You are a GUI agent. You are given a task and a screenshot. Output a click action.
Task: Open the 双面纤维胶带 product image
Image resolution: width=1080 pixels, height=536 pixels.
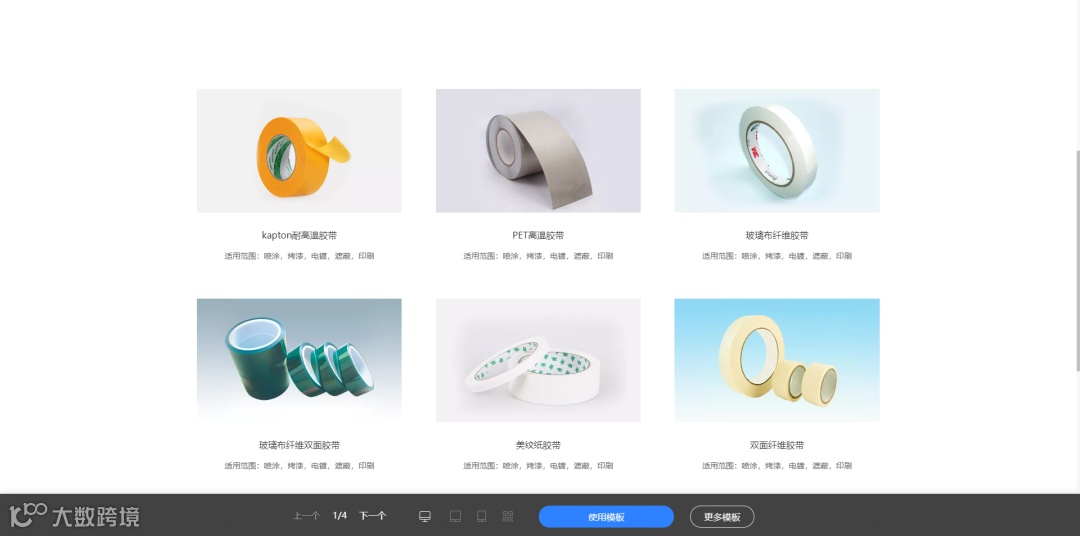[777, 360]
